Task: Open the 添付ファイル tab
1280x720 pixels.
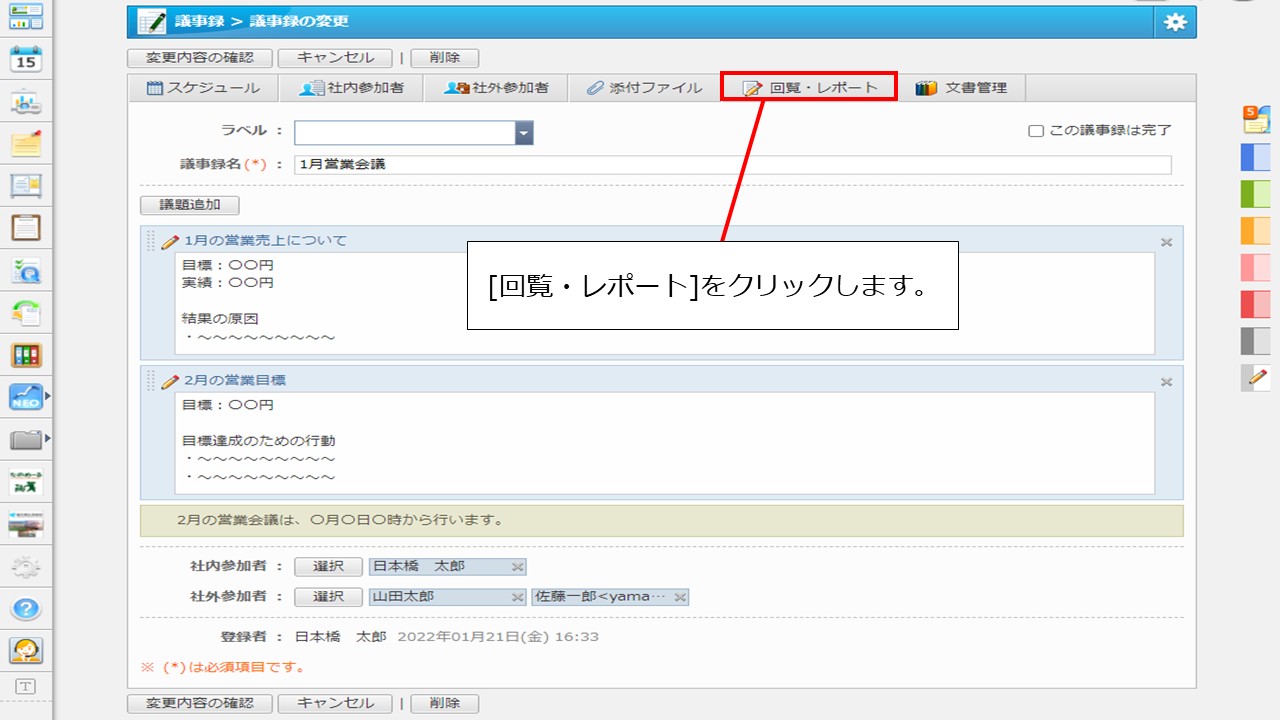Action: 644,88
